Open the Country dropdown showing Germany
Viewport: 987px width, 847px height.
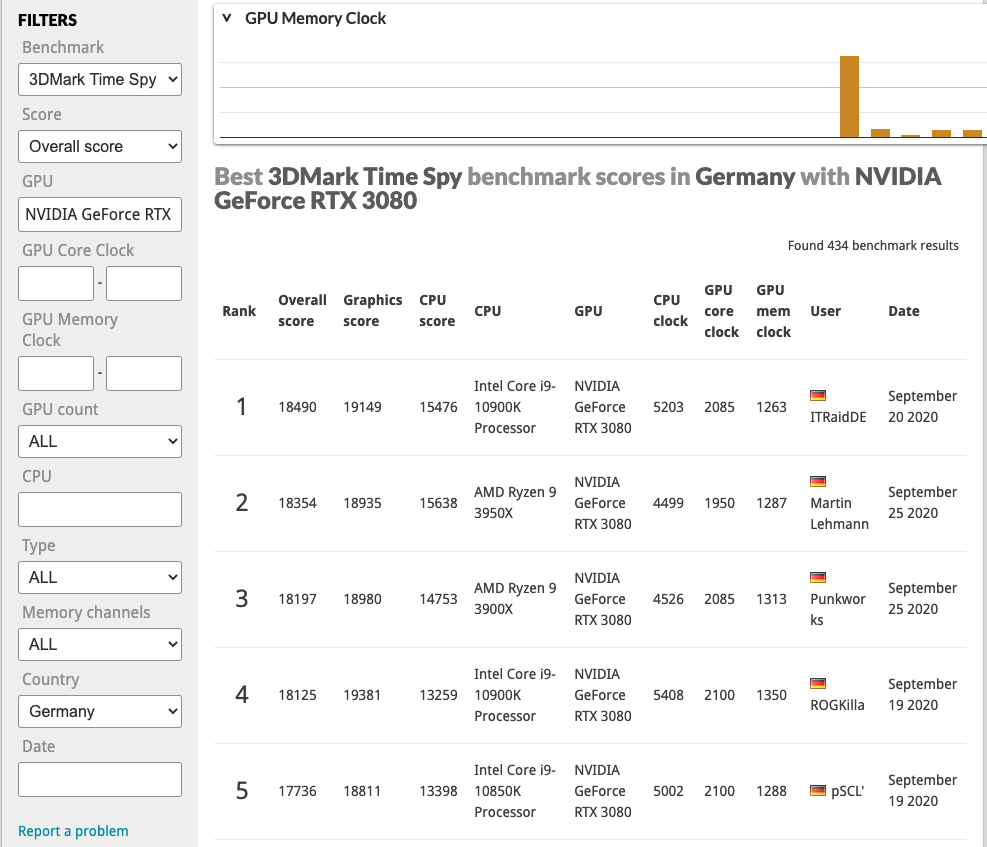click(x=99, y=712)
